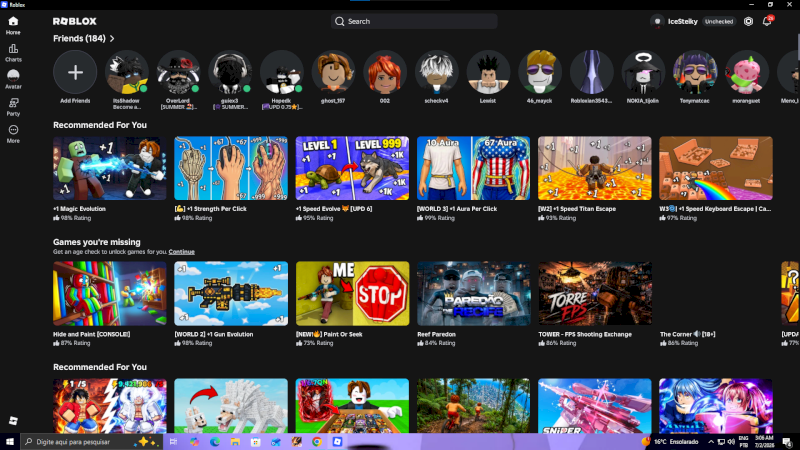Click The Corner [18+] game title
This screenshot has width=800, height=450.
(x=687, y=334)
